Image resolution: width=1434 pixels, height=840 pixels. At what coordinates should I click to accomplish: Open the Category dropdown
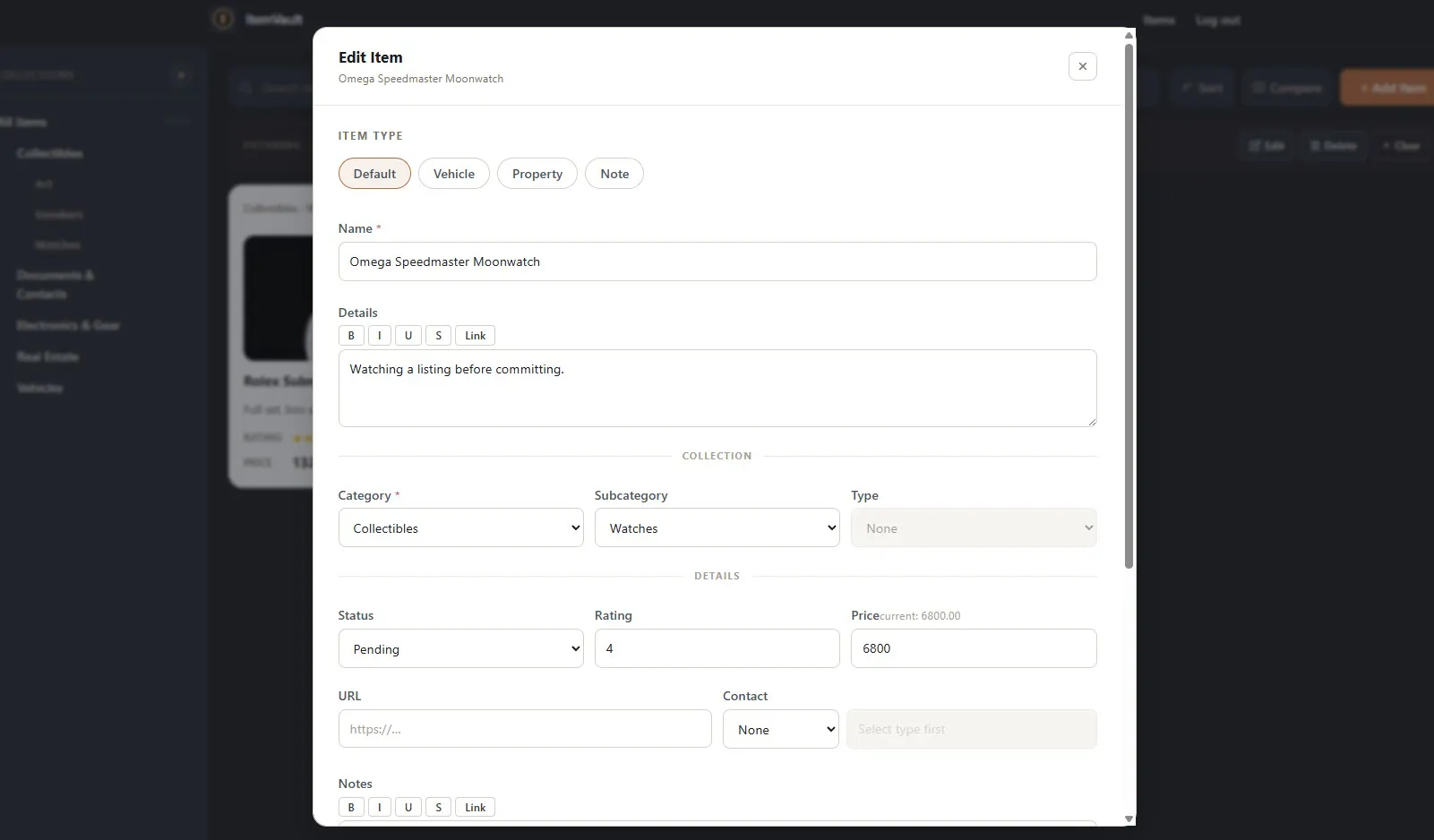pos(461,528)
